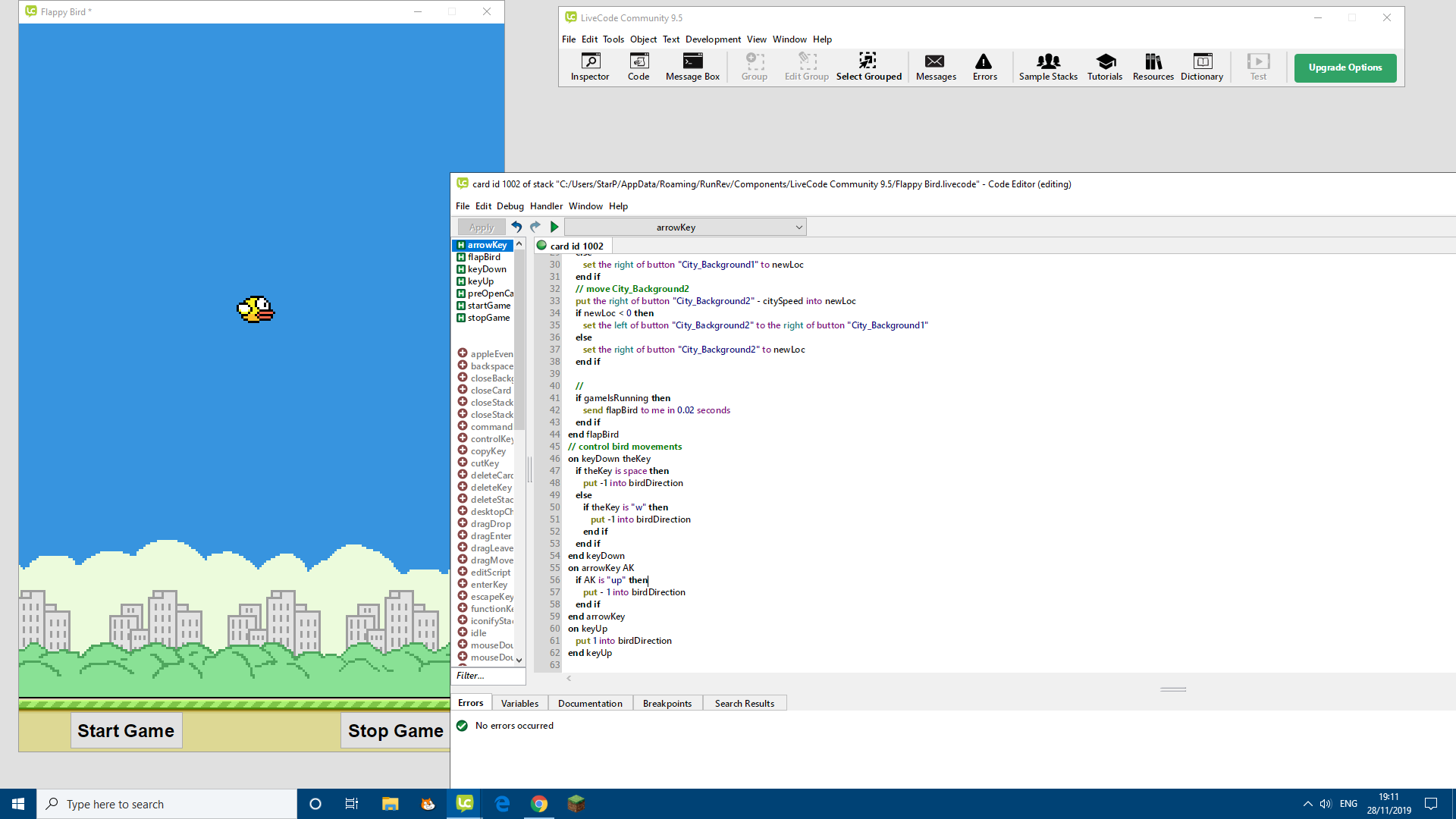Expand the arrowKey handler dropdown
This screenshot has height=819, width=1456.
(798, 227)
